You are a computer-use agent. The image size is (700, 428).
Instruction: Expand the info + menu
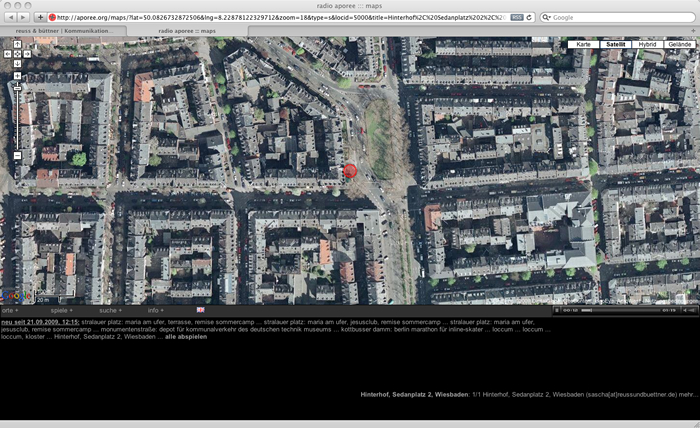point(155,310)
